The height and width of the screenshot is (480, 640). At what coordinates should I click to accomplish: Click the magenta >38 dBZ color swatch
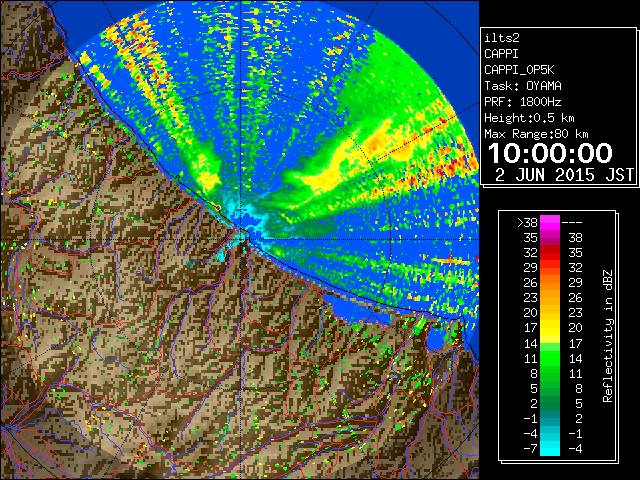pos(550,223)
